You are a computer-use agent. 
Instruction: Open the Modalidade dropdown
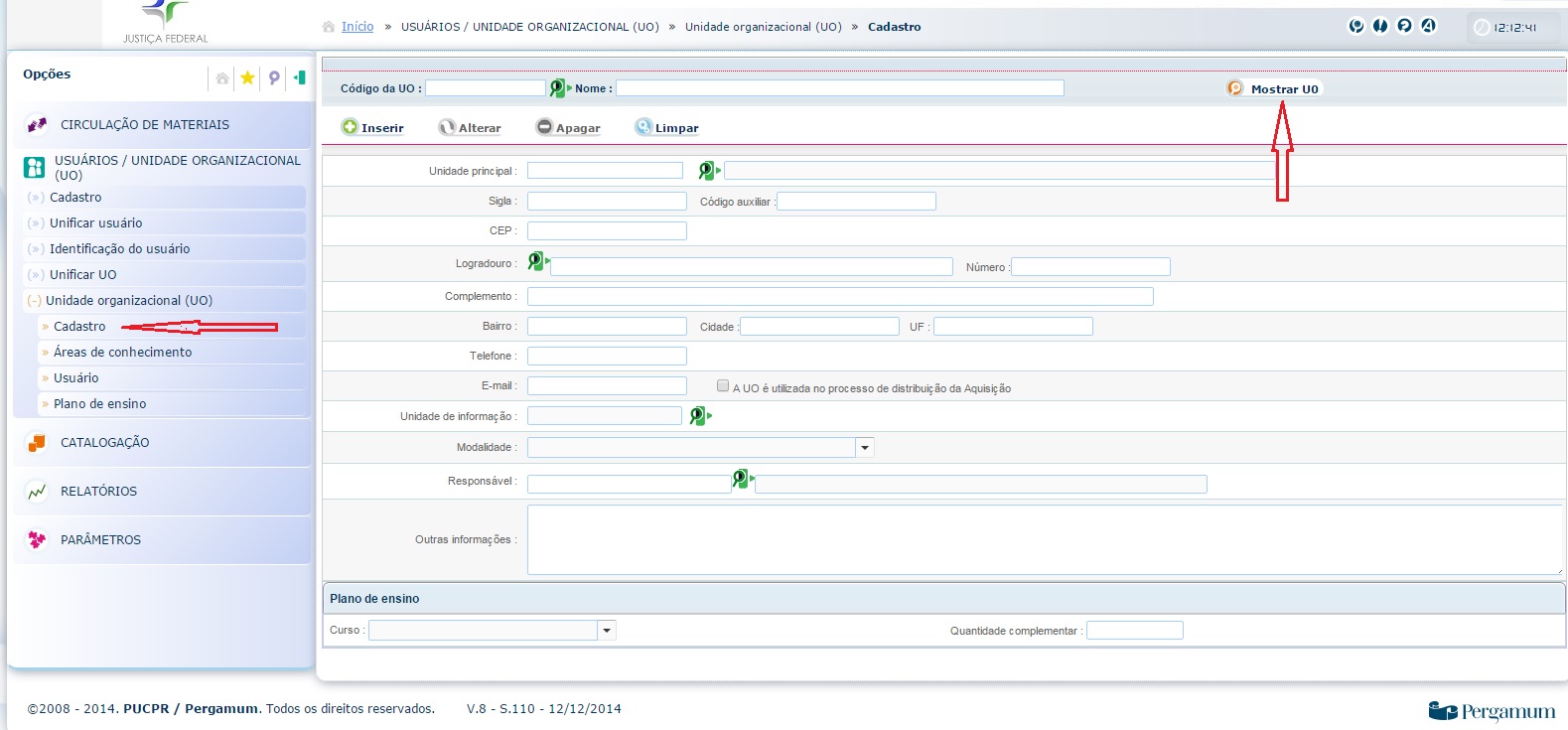pyautogui.click(x=865, y=448)
